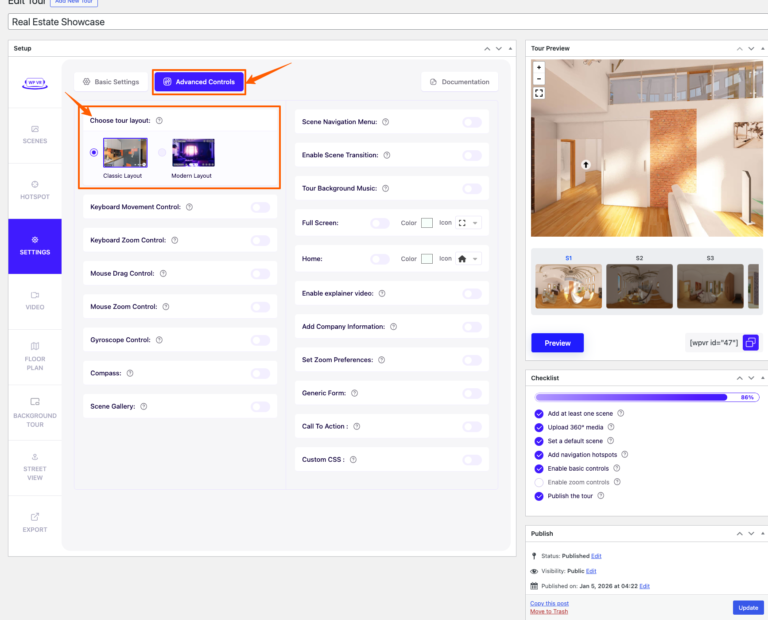Click help icon beside Keyboard Zoom Control
The width and height of the screenshot is (768, 620).
(x=175, y=240)
